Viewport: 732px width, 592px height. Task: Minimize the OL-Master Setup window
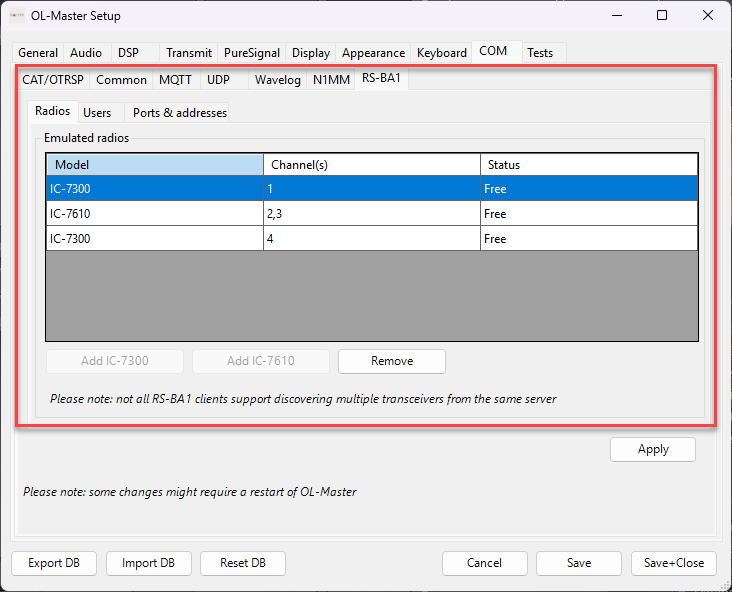617,15
